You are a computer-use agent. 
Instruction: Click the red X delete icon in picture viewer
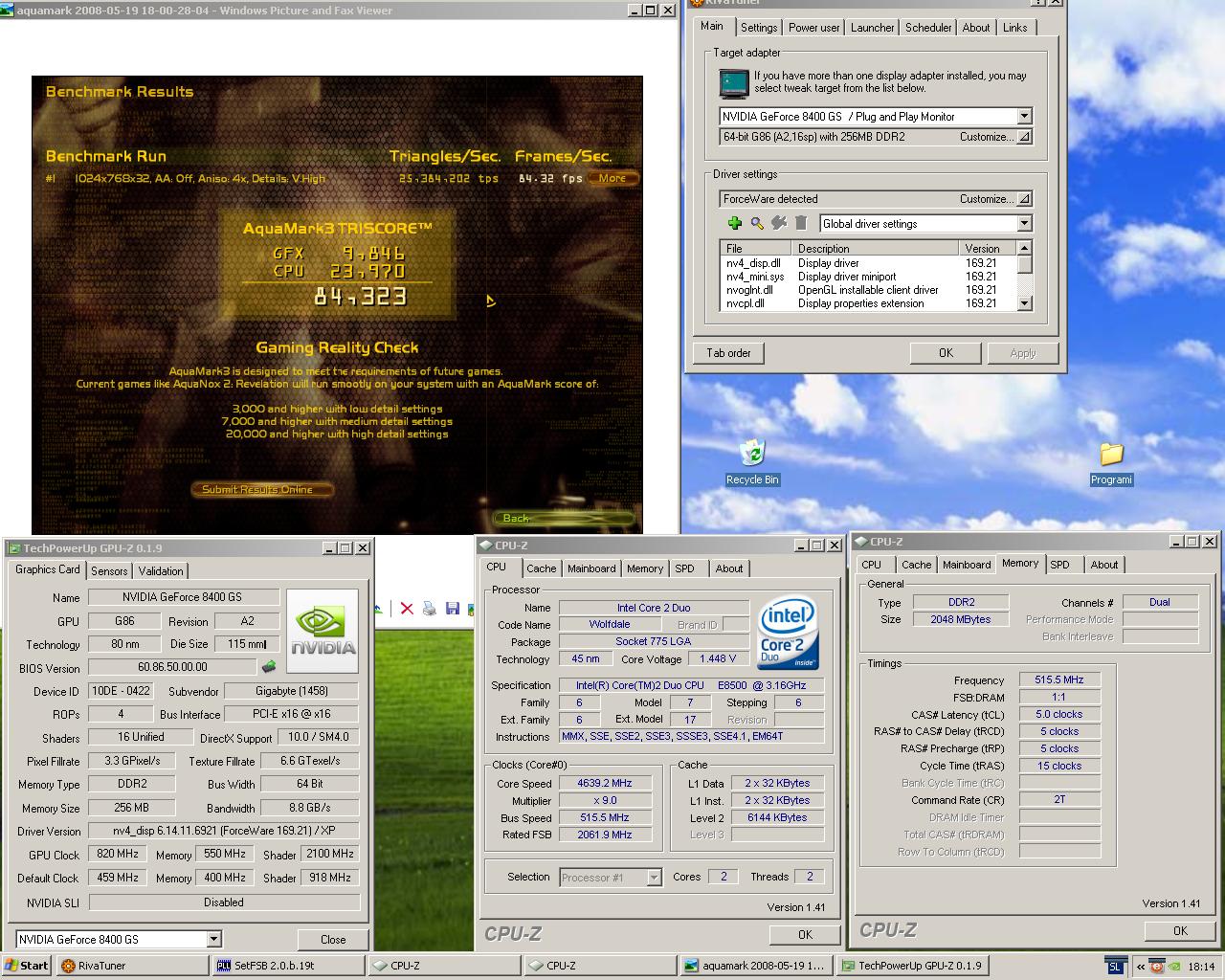[407, 609]
